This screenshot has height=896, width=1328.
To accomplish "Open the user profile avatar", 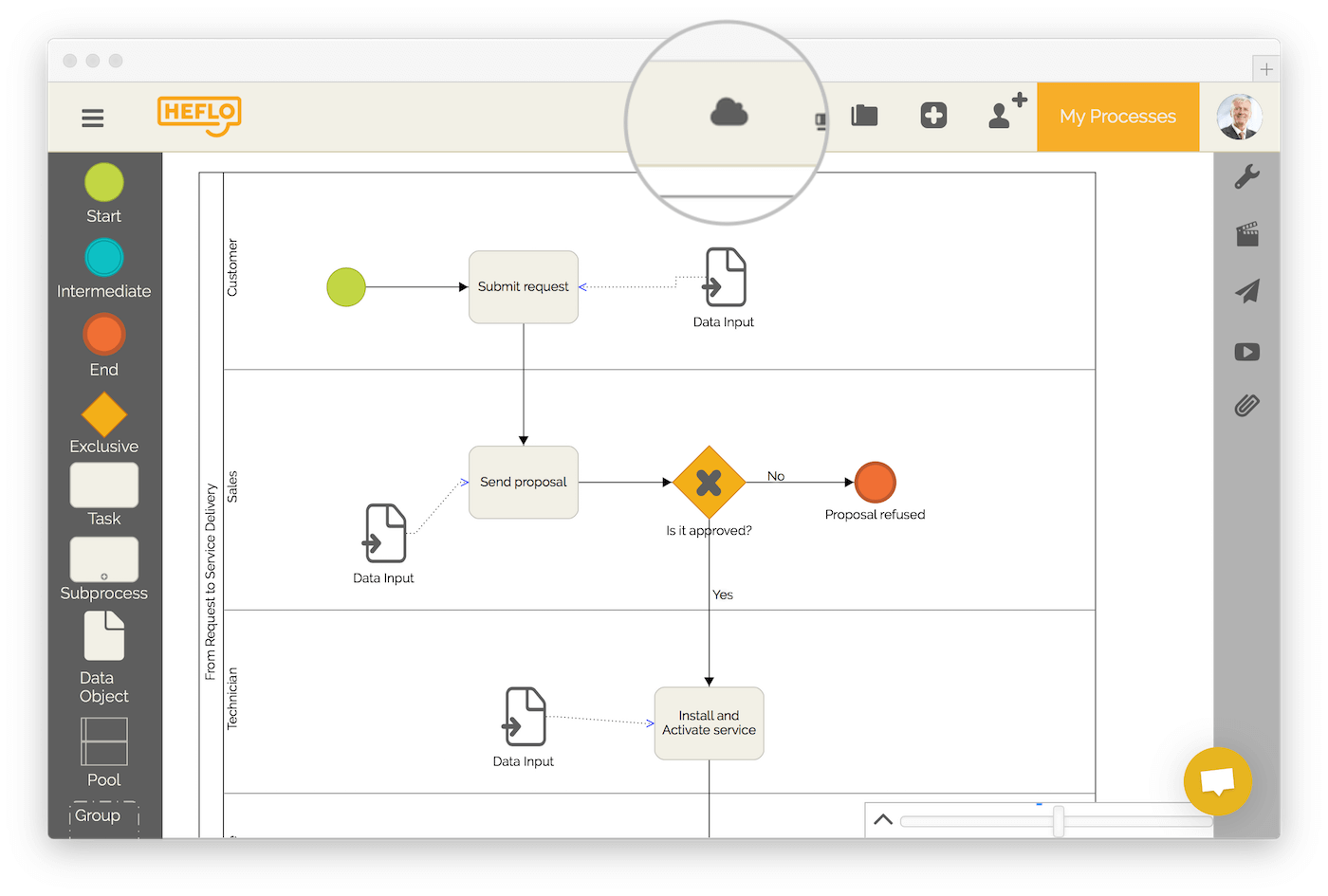I will (1239, 117).
